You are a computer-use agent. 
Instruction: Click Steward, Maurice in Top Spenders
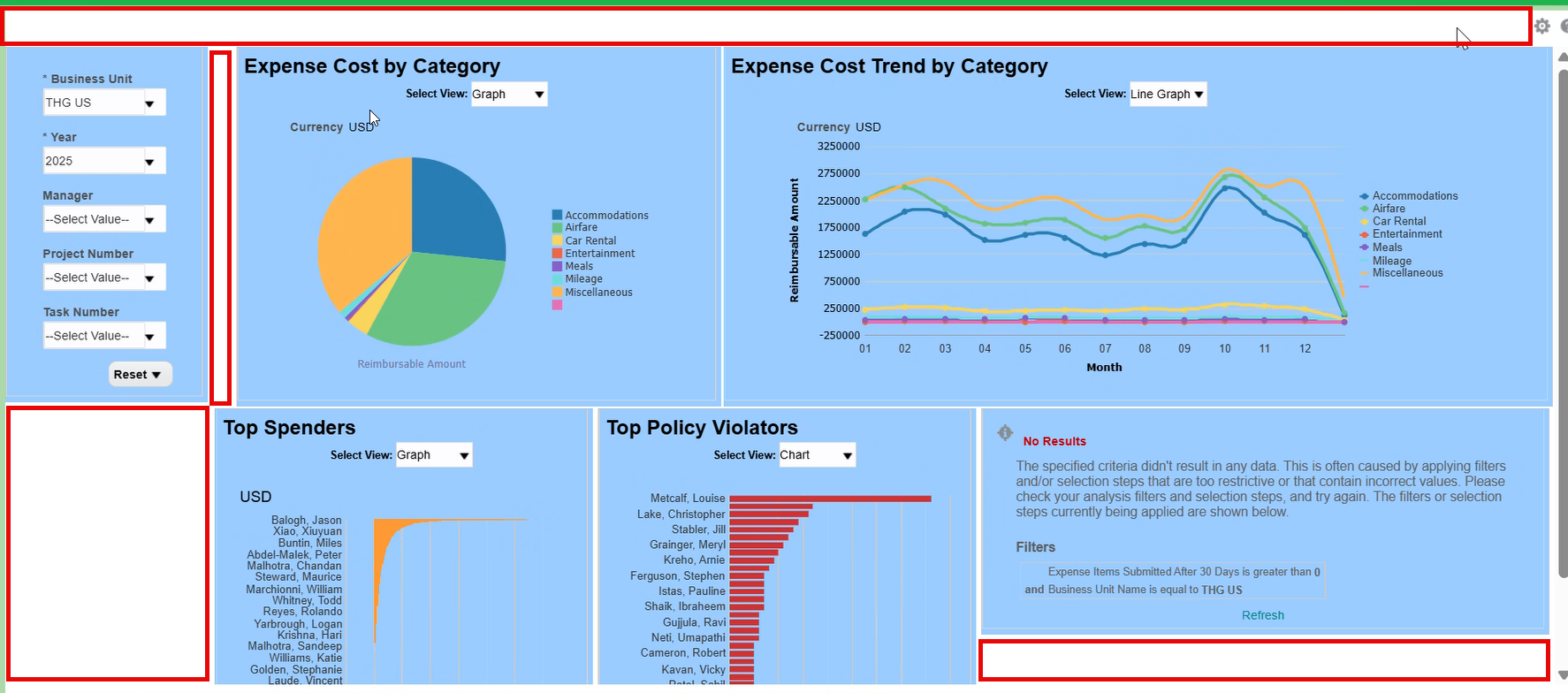298,577
